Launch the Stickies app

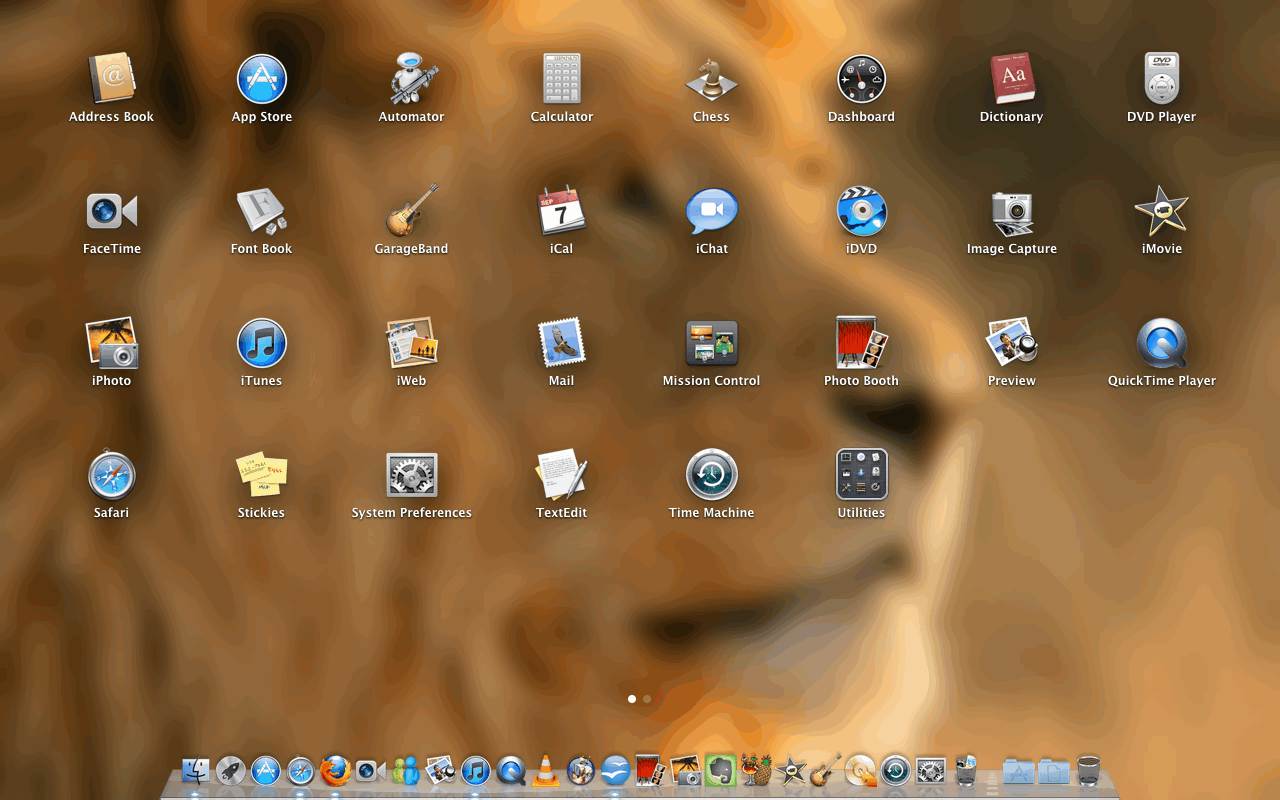261,475
